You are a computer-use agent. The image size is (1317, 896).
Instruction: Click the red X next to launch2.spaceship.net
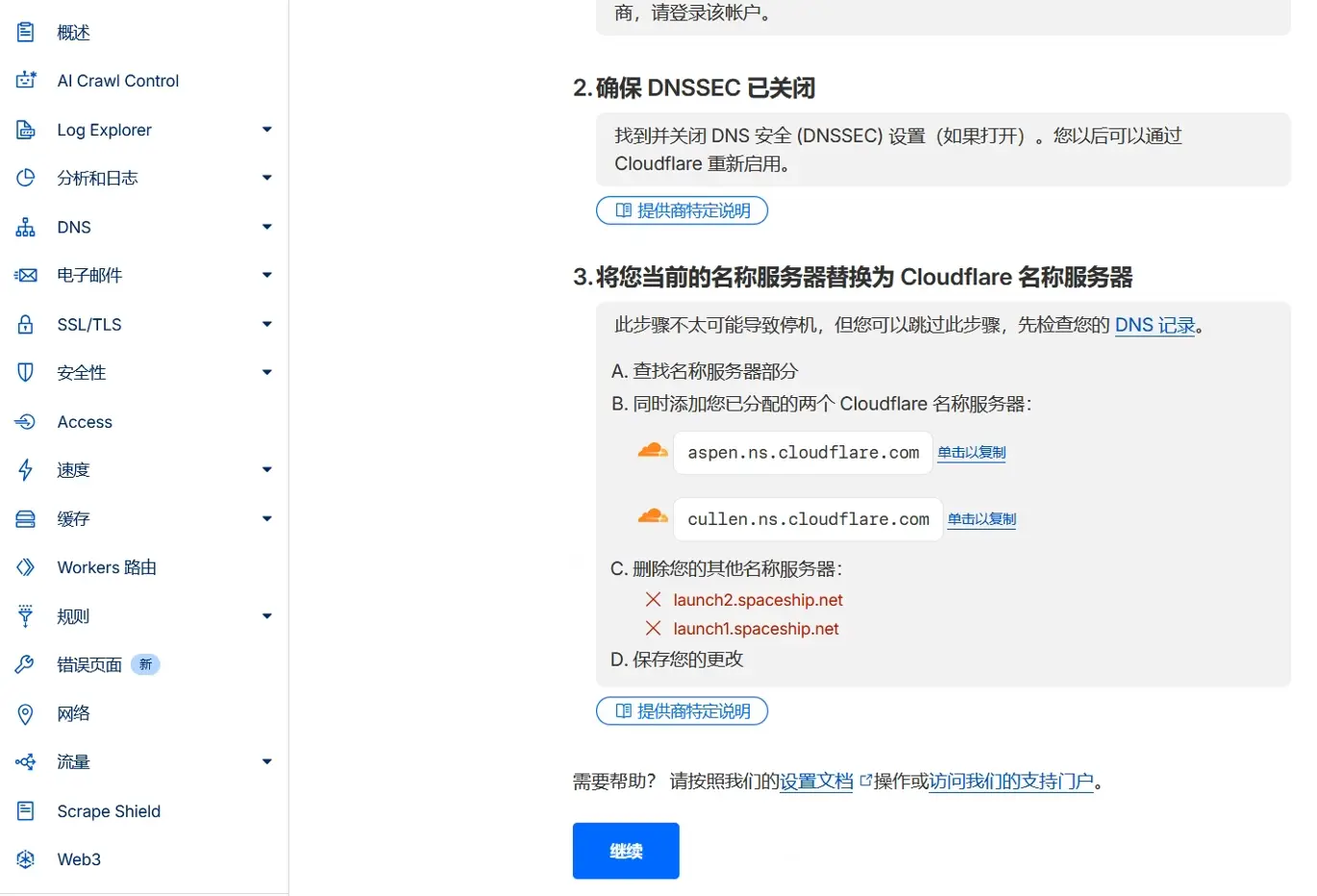pos(653,599)
